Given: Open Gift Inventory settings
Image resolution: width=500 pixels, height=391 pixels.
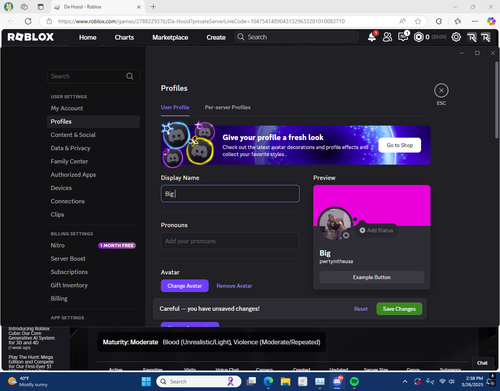Looking at the screenshot, I should [x=93, y=285].
